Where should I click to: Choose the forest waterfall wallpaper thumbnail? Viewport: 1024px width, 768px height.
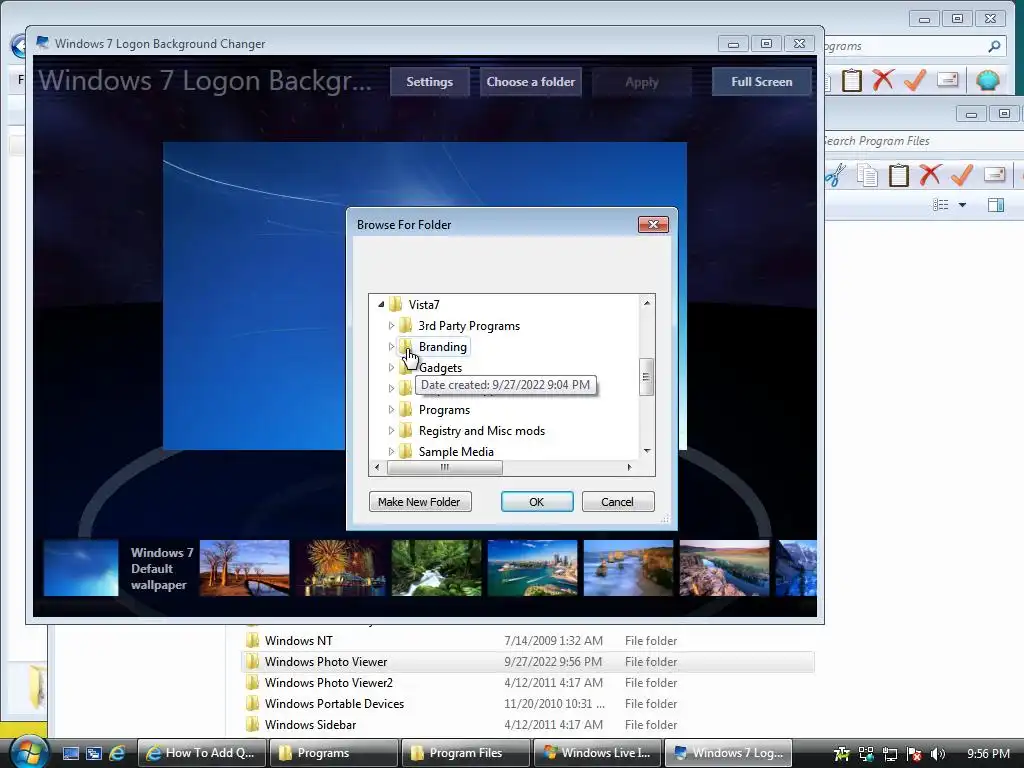436,568
